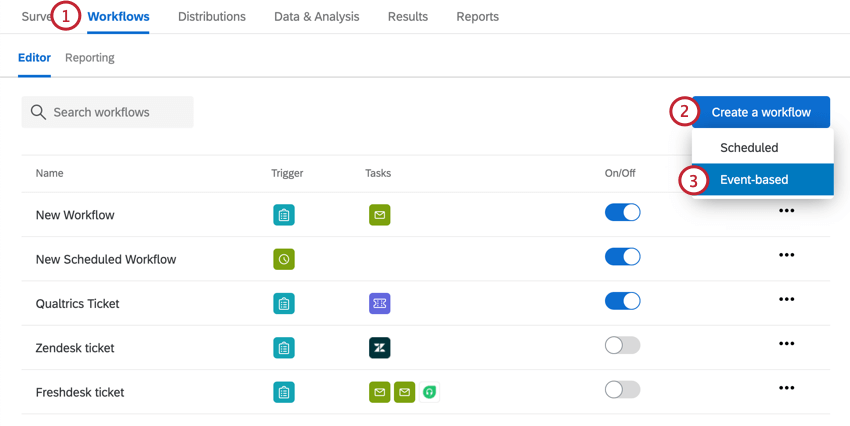
Task: Open the Reporting sub-tab
Action: (x=90, y=58)
